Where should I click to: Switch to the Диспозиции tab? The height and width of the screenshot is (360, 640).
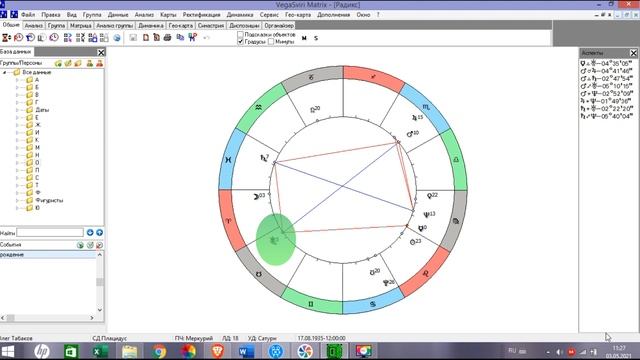244,25
